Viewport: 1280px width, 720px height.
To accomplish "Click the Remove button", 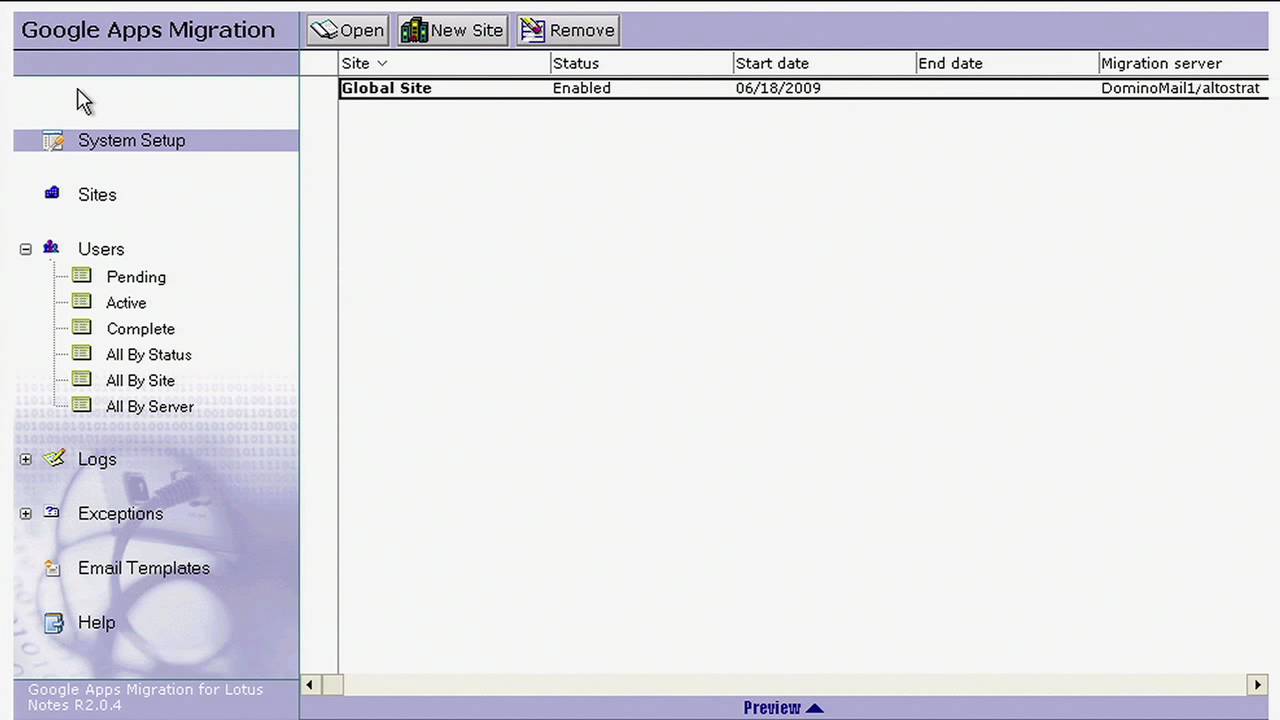I will pos(568,30).
